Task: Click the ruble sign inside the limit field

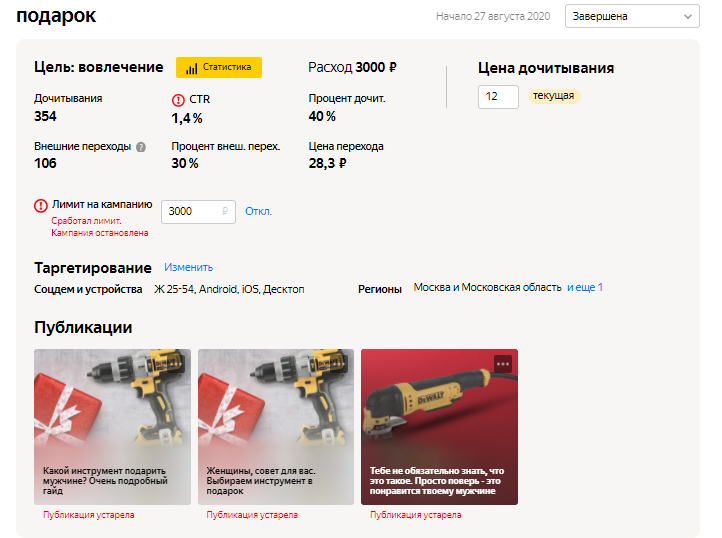Action: 225,211
